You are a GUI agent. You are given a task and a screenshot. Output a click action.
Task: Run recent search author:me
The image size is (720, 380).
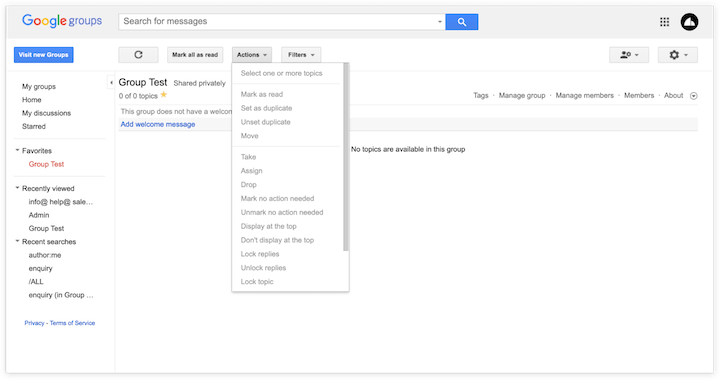pos(45,255)
